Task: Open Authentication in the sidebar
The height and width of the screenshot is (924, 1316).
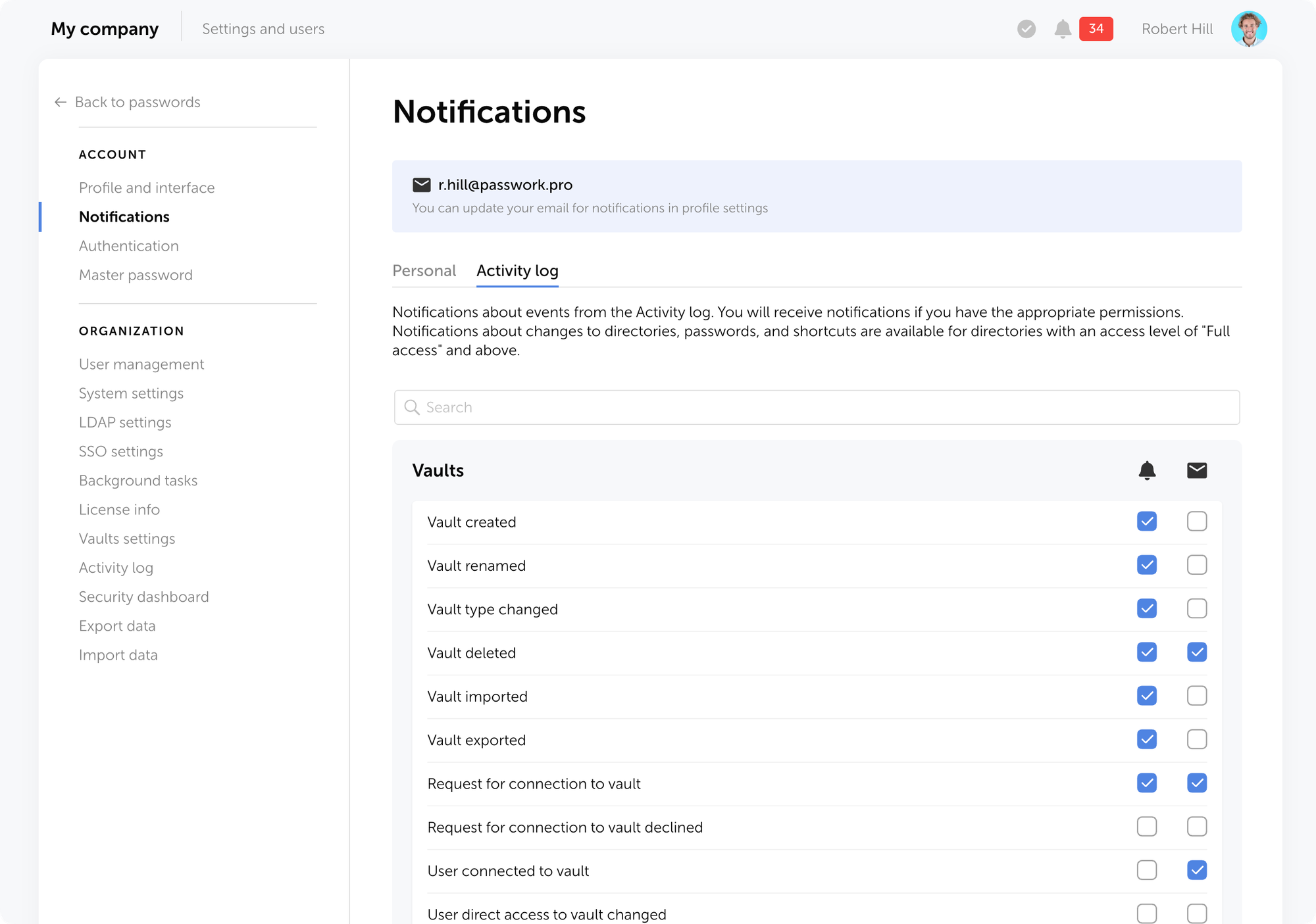Action: 129,246
